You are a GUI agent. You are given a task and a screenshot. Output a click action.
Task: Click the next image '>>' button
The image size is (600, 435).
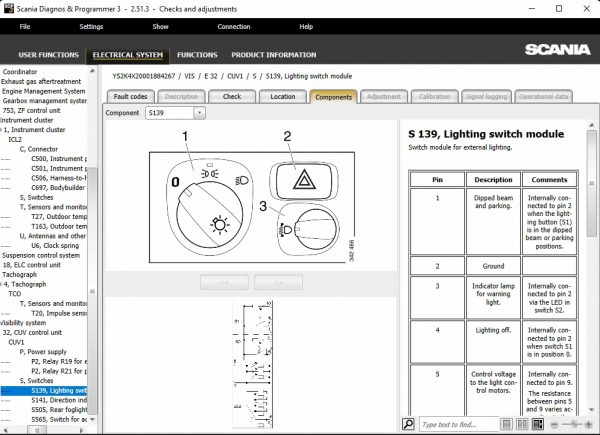(x=278, y=282)
